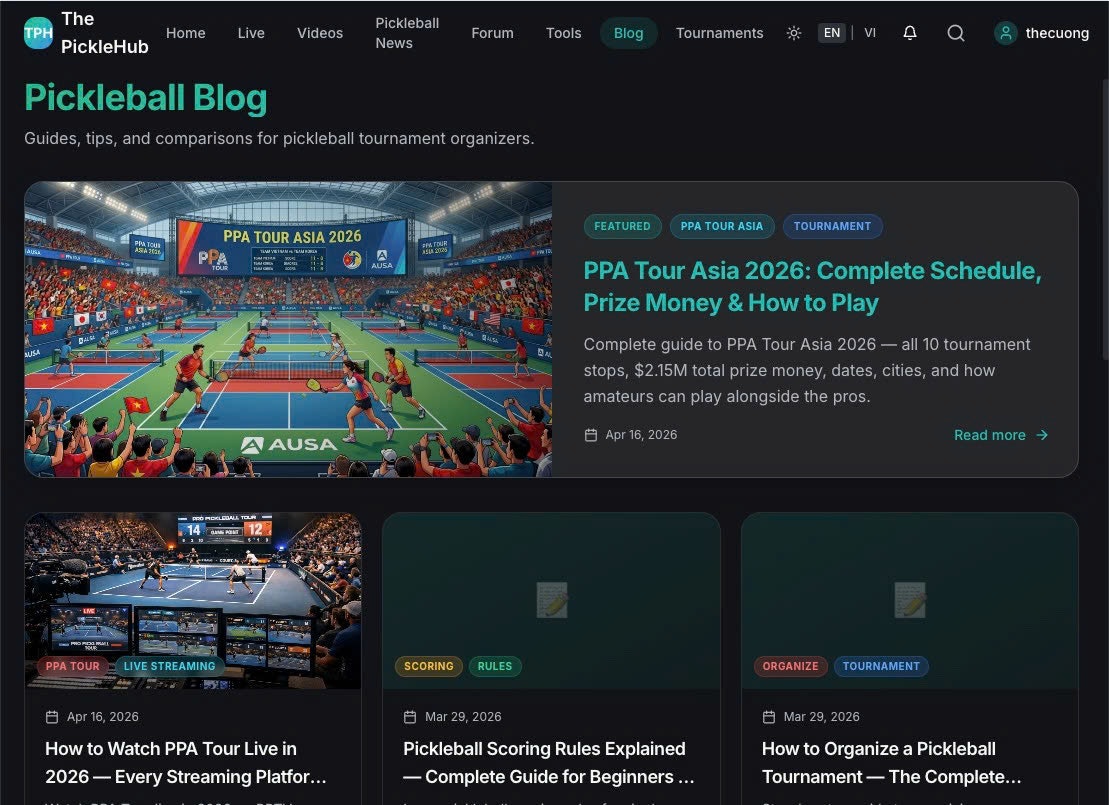Click the Read more arrow icon
Screen dimensions: 1109x805
[1042, 435]
